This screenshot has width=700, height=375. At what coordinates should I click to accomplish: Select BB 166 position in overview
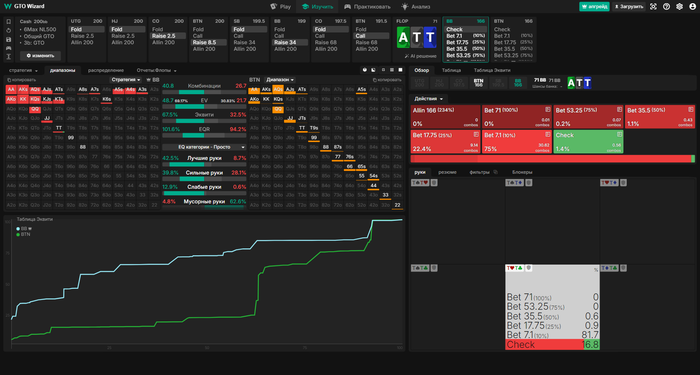click(518, 83)
